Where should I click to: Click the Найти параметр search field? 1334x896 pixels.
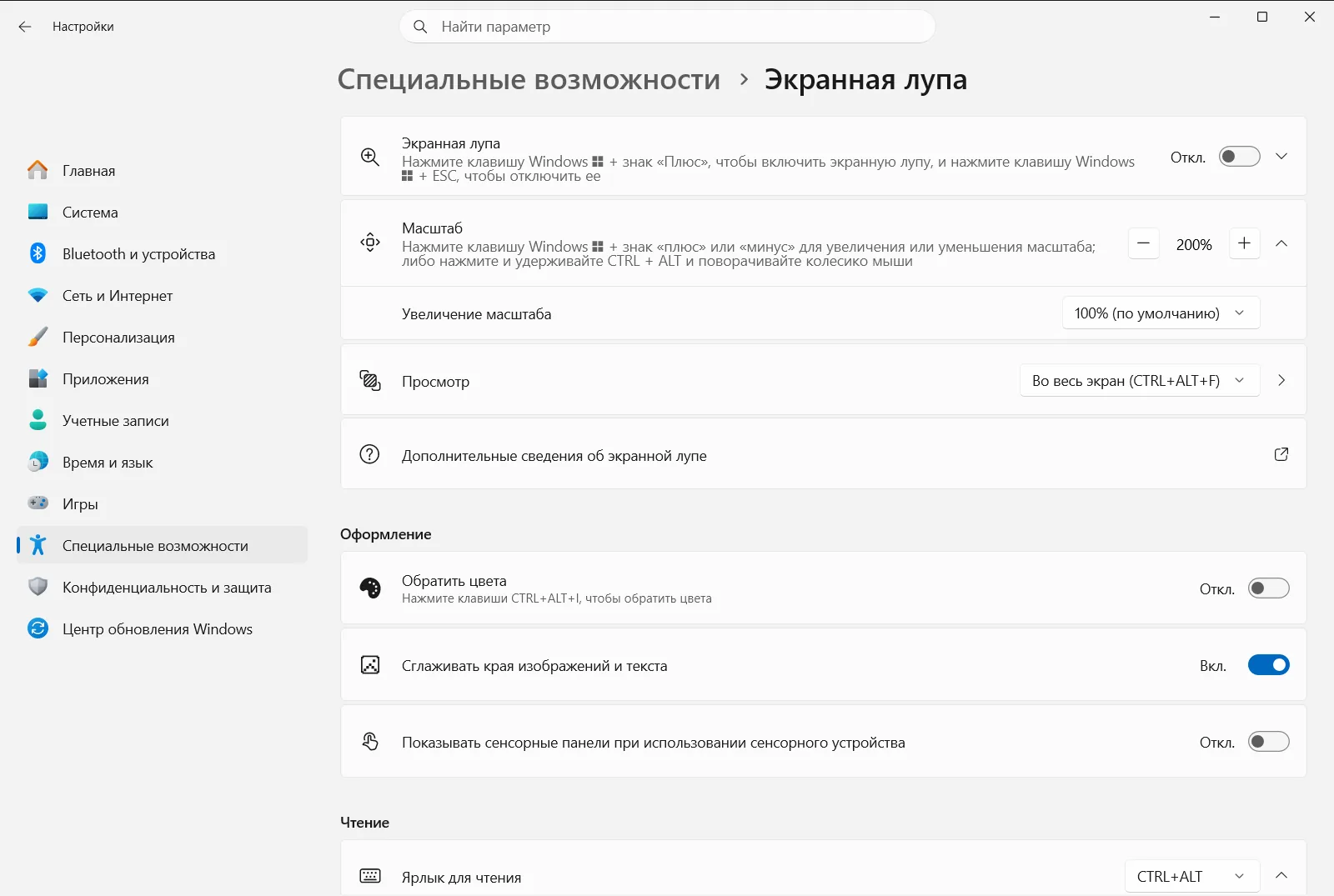click(667, 27)
